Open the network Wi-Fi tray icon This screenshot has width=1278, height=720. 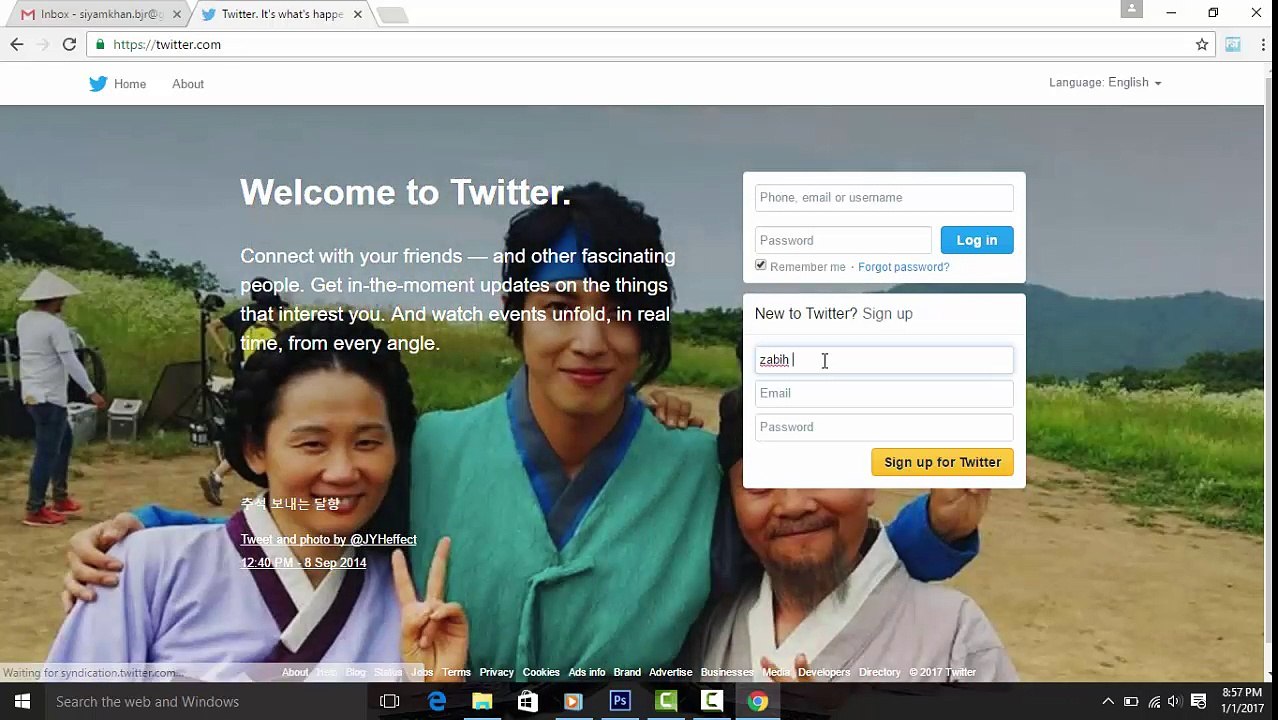click(1154, 701)
